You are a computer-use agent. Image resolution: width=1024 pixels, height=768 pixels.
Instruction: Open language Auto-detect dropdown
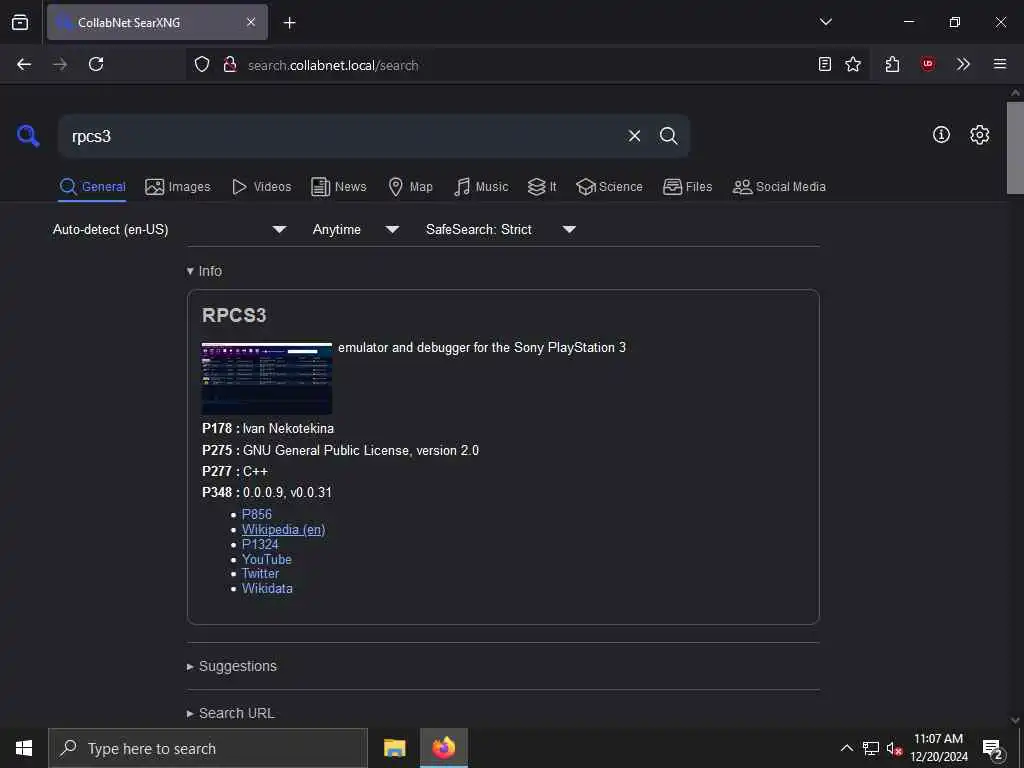(x=169, y=229)
